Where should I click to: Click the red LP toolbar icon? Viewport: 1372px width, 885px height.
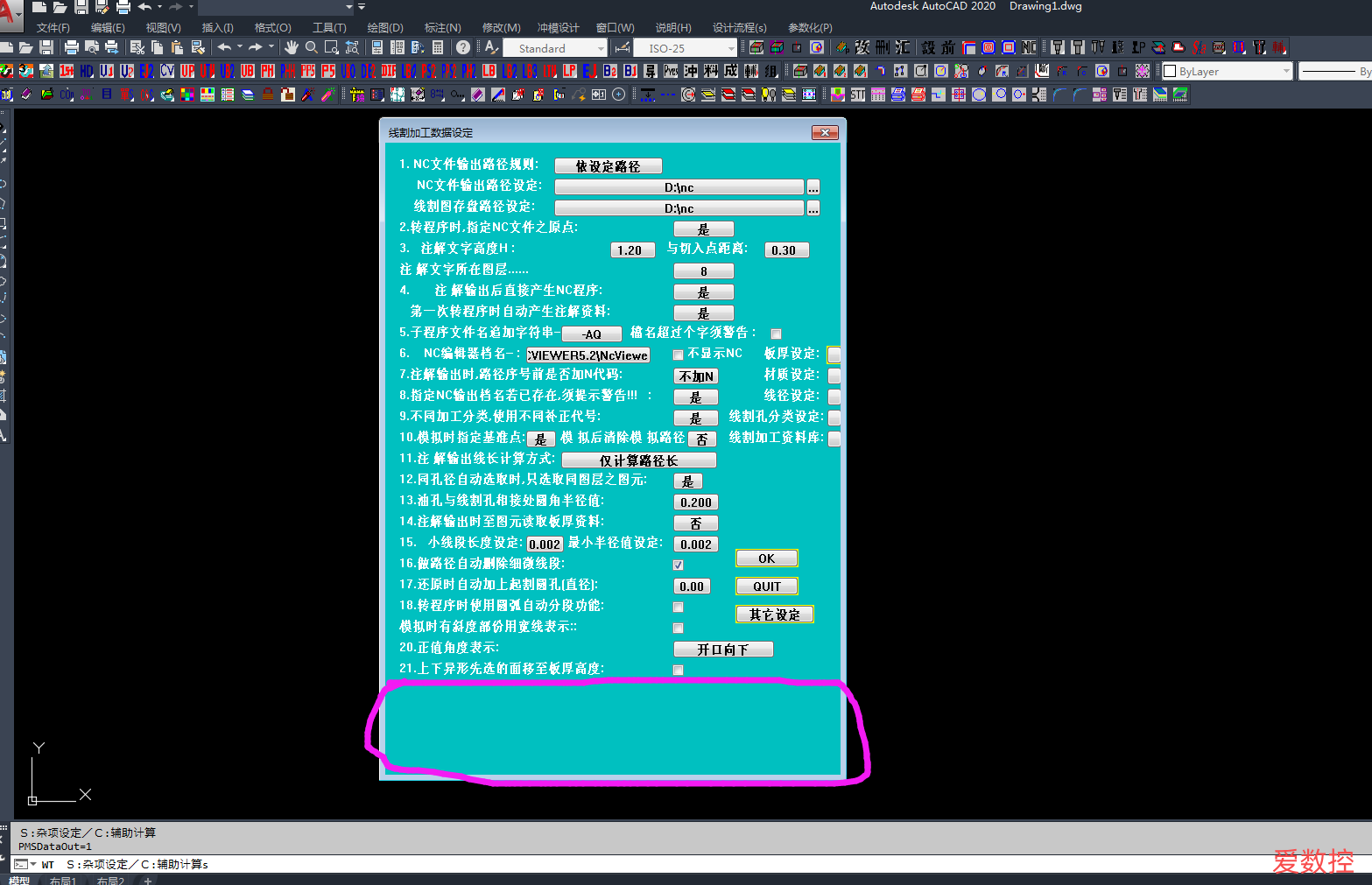570,71
